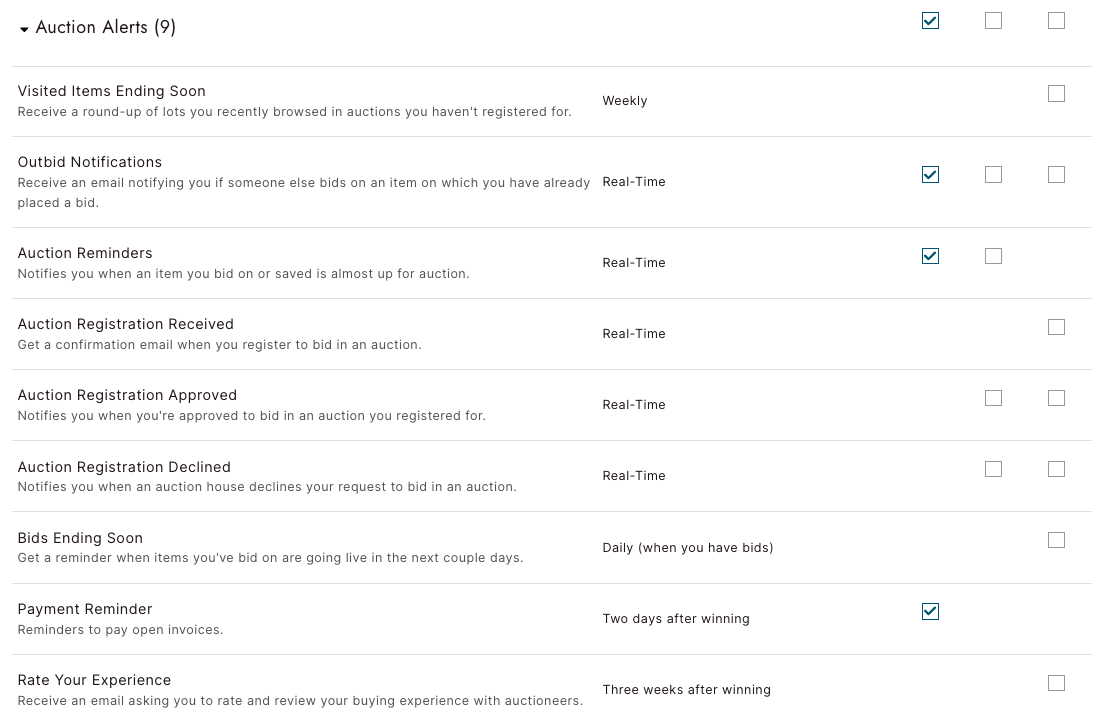Uncheck the checked box in Auction Alerts header
The image size is (1095, 720).
click(930, 21)
